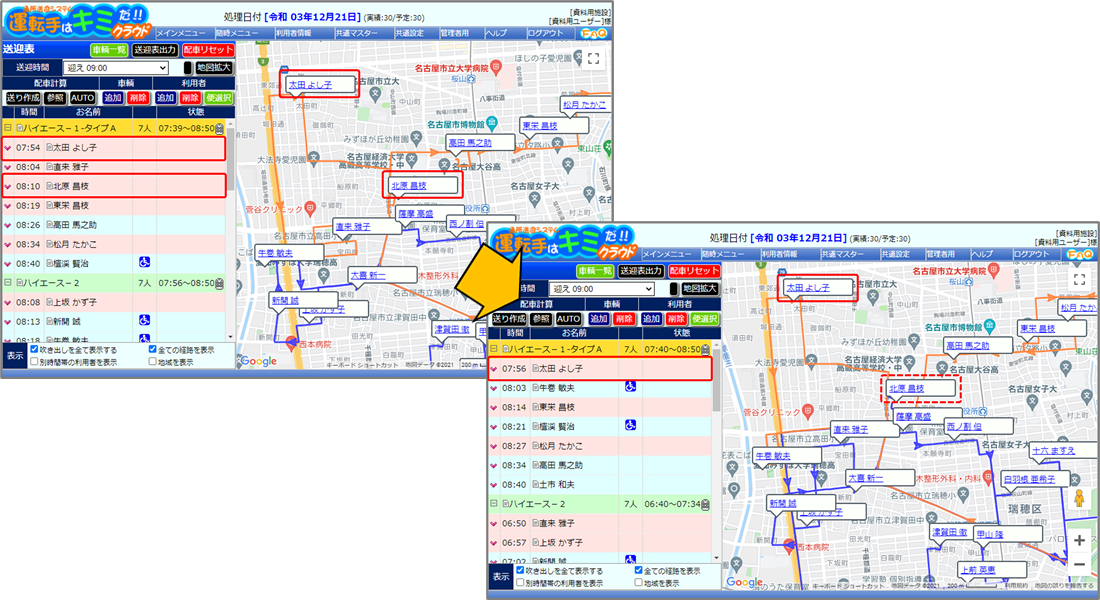Screen dimensions: 1100x600
Task: Click vehicle icon beside 07:56~08:50 in back window
Action: pyautogui.click(x=220, y=284)
